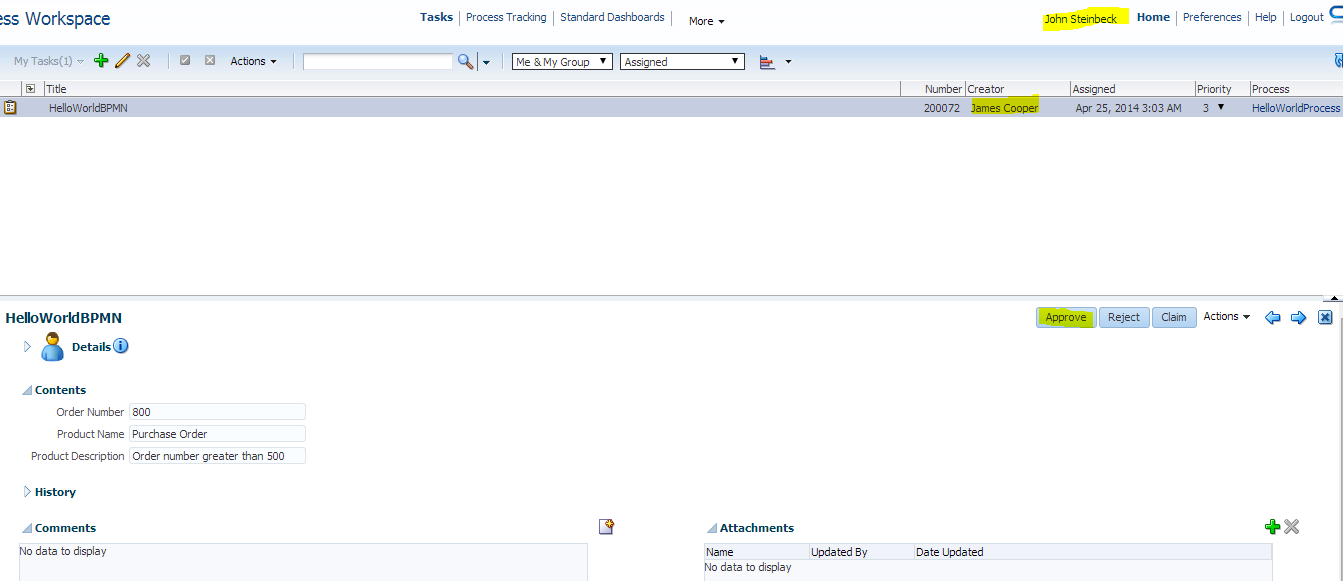Collapse the Attachments section
Screen dimensions: 1343x581
click(712, 529)
